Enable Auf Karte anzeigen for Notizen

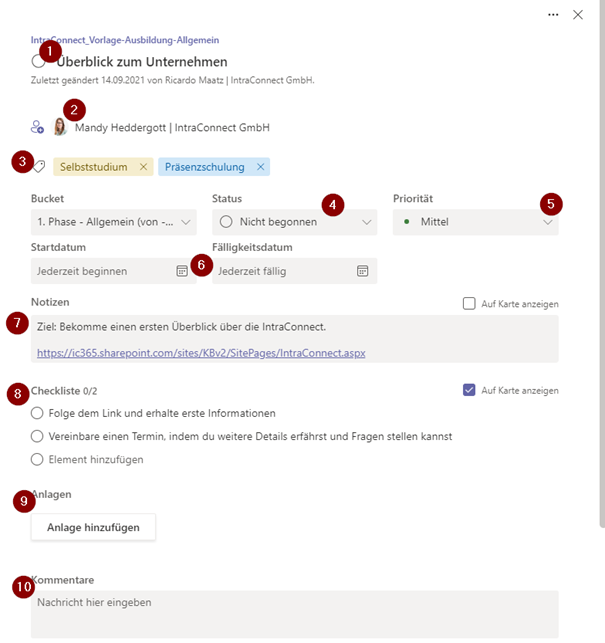coord(469,303)
